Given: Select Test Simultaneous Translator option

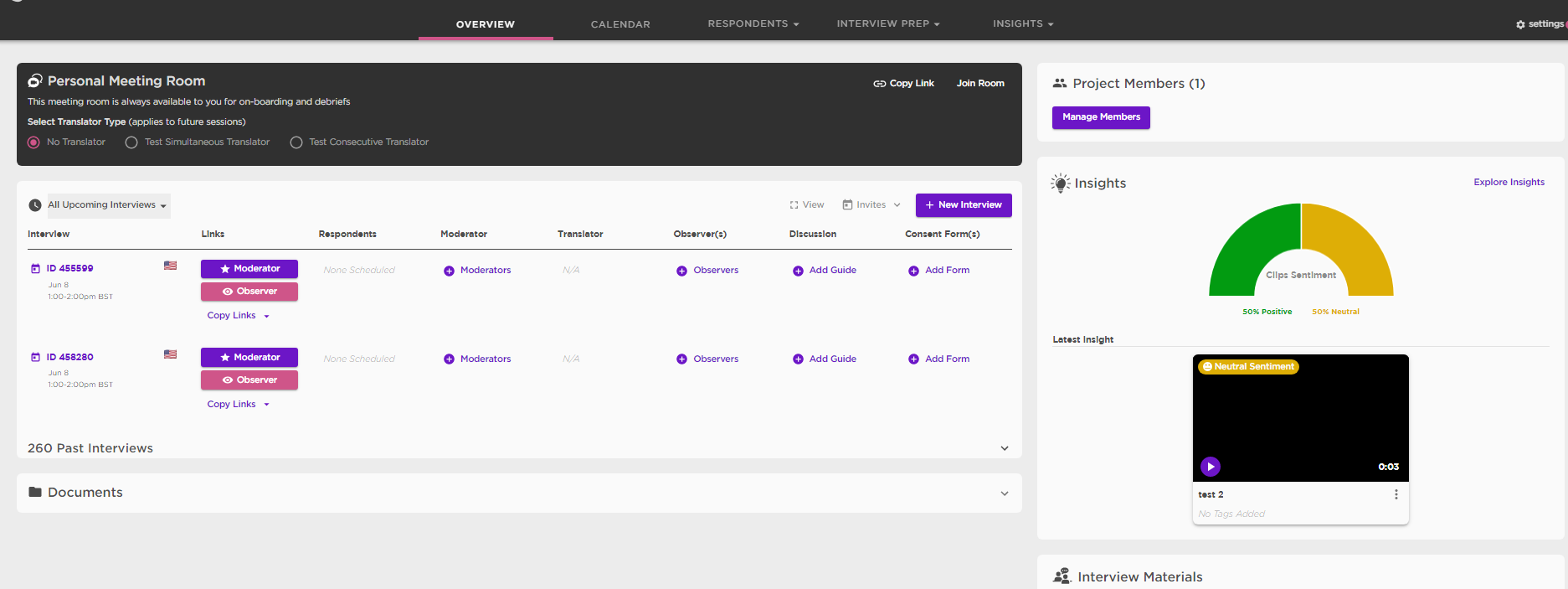Looking at the screenshot, I should click(131, 142).
